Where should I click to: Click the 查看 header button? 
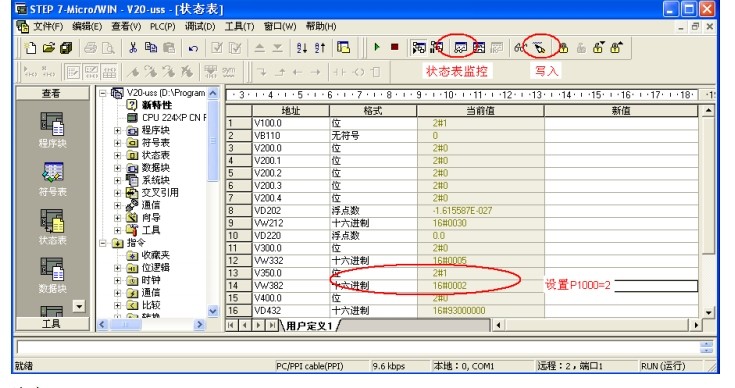click(52, 93)
